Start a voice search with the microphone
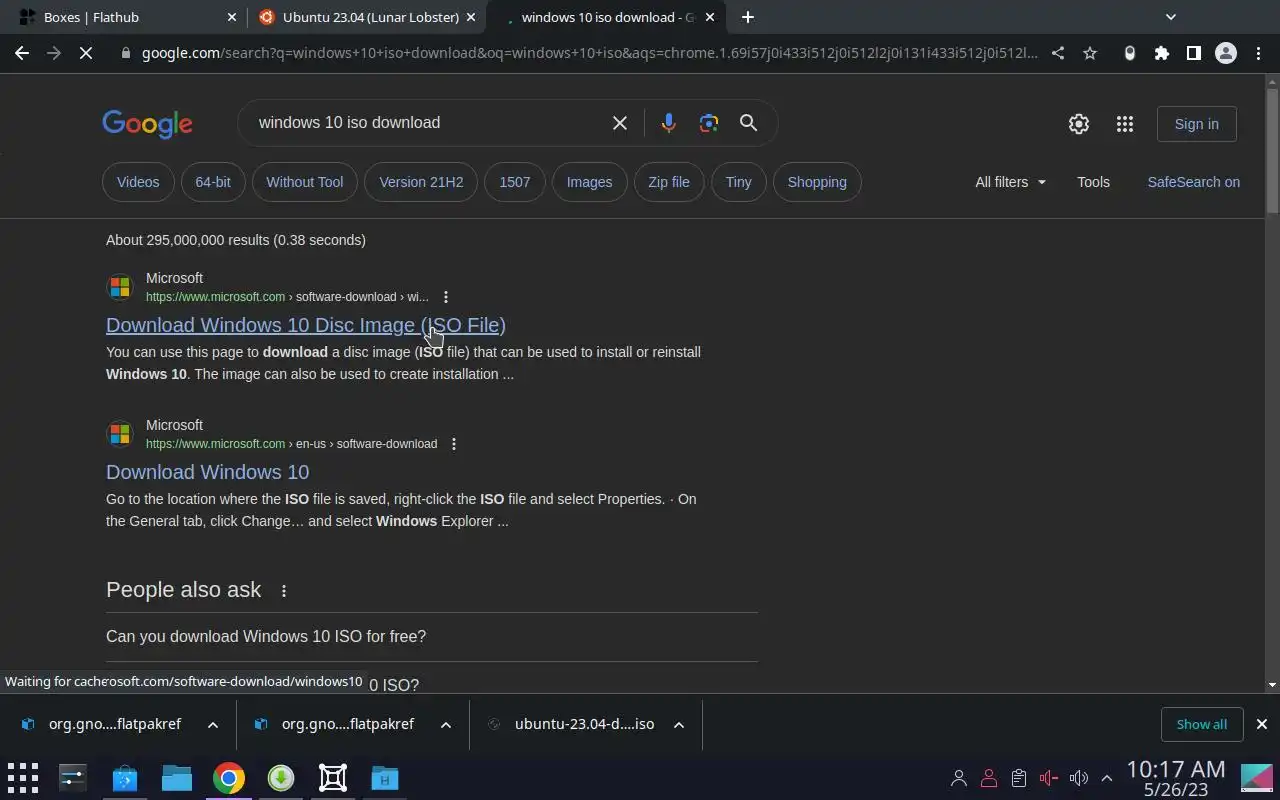The width and height of the screenshot is (1280, 800). (668, 122)
